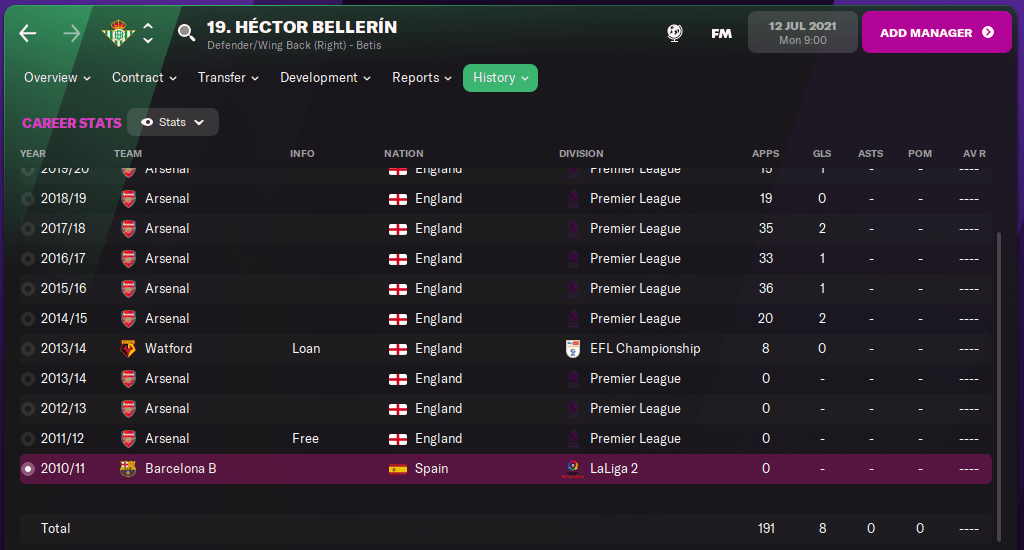Viewport: 1024px width, 550px height.
Task: Click the search magnifier icon
Action: pos(186,33)
